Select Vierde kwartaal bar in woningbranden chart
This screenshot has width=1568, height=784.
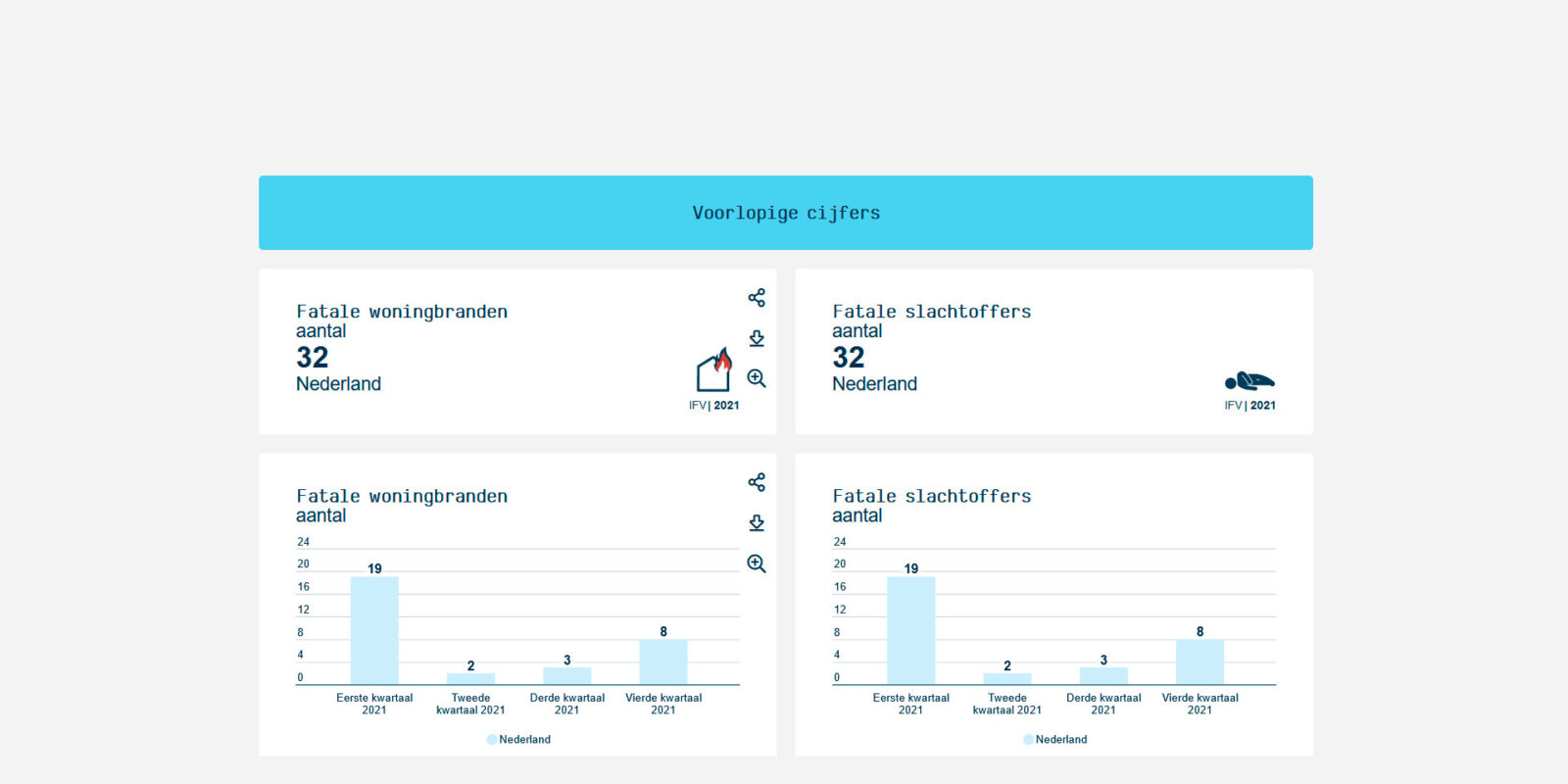pos(663,661)
